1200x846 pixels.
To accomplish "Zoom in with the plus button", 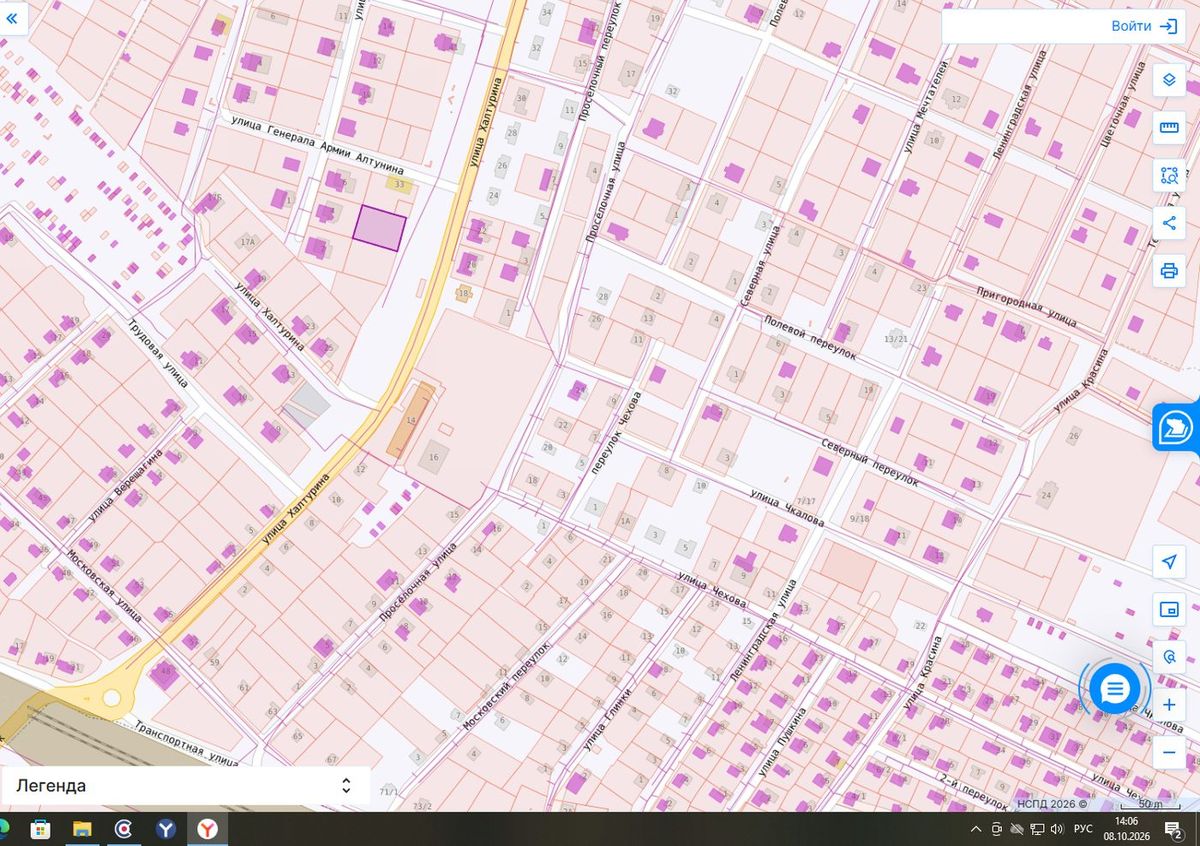I will point(1169,705).
